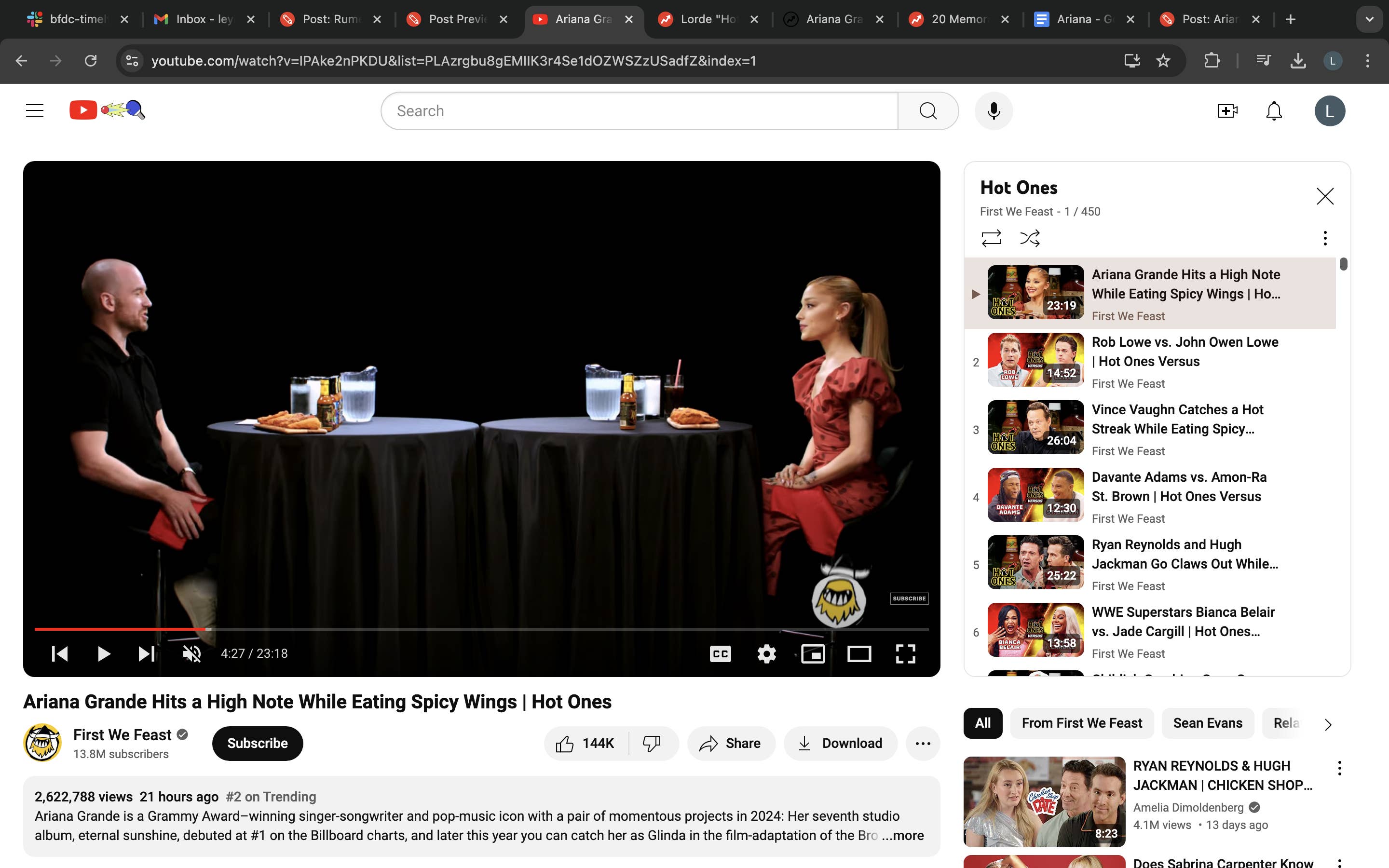Toggle theater mode

(858, 653)
